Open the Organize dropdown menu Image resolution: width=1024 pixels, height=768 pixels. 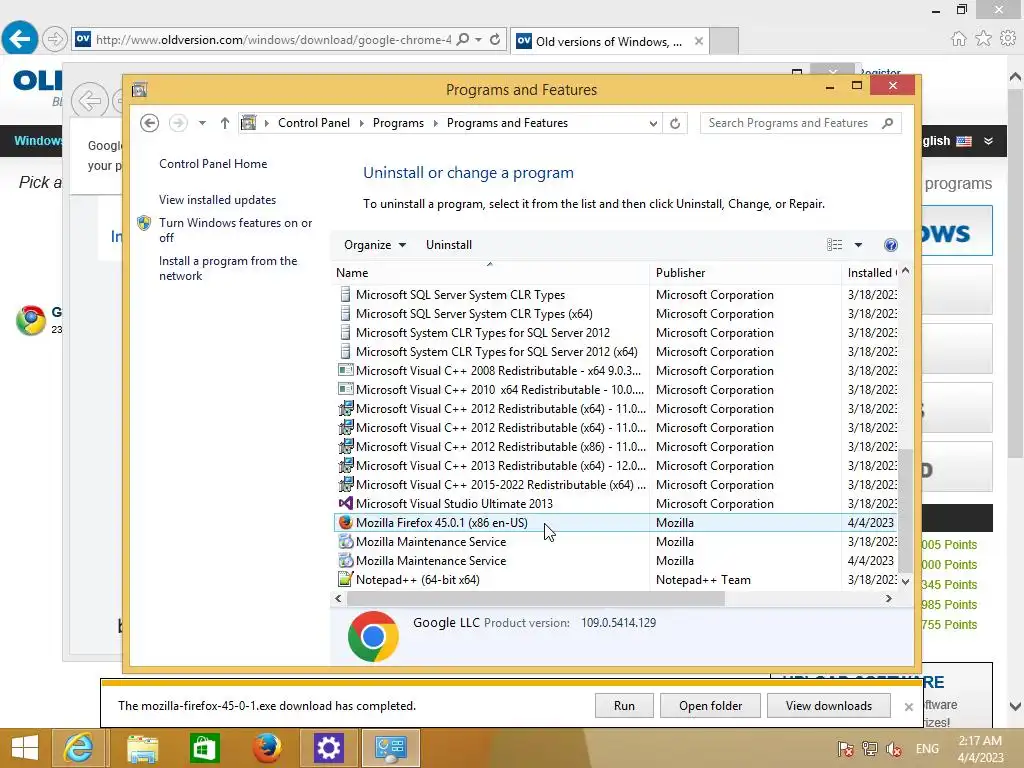click(375, 245)
